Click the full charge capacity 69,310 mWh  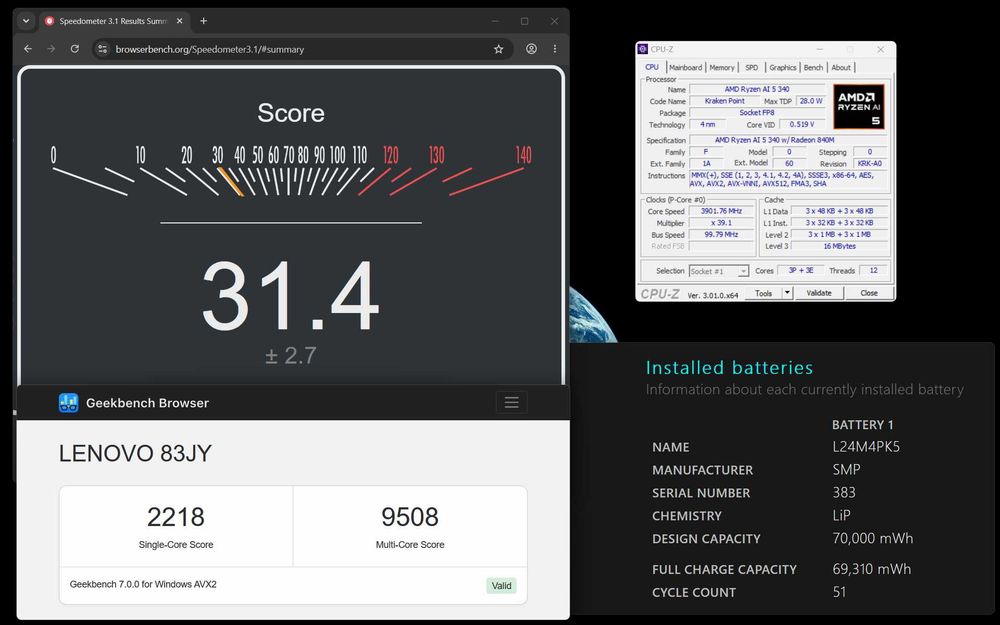(x=872, y=569)
